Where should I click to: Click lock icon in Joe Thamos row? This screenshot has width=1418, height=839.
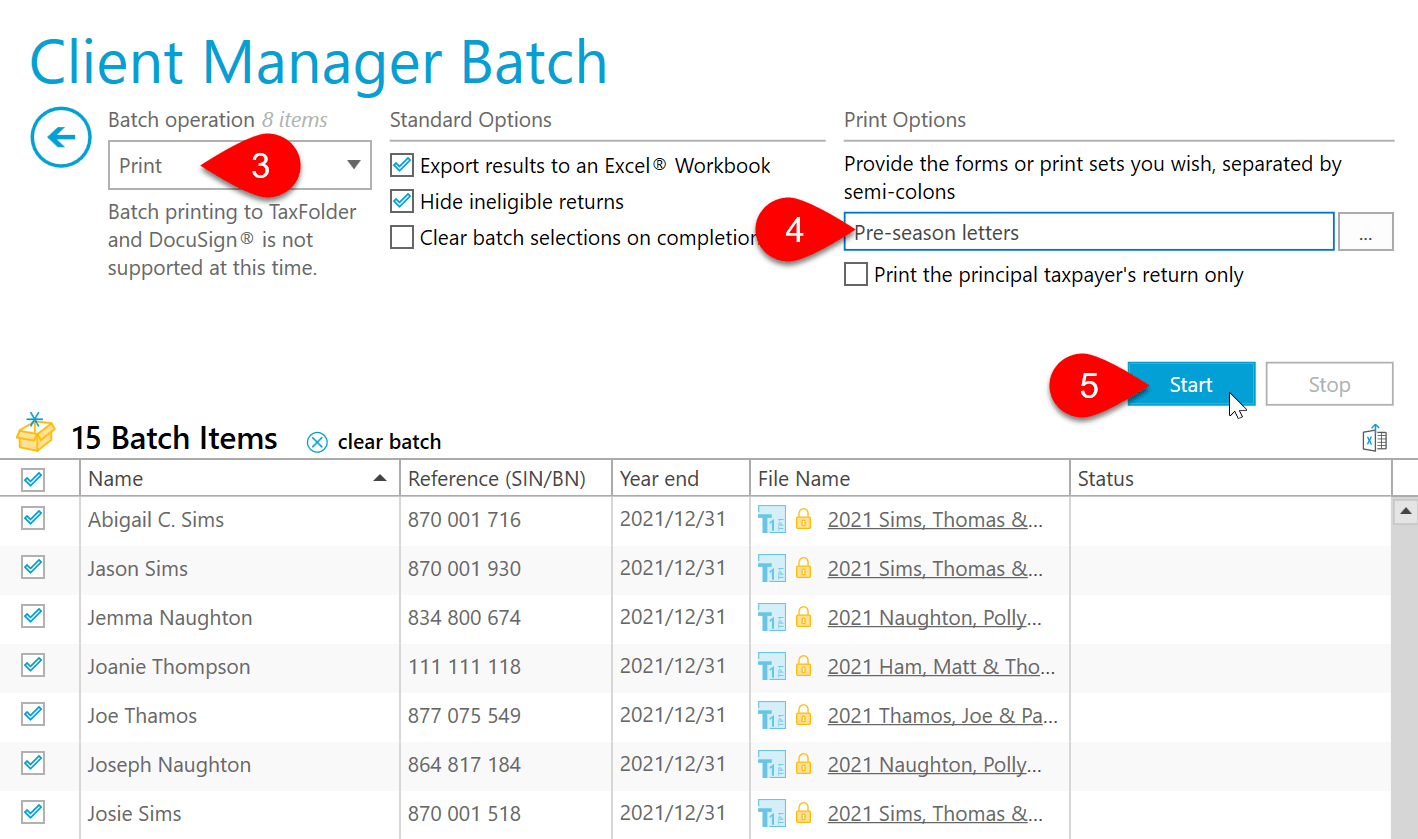[x=803, y=715]
